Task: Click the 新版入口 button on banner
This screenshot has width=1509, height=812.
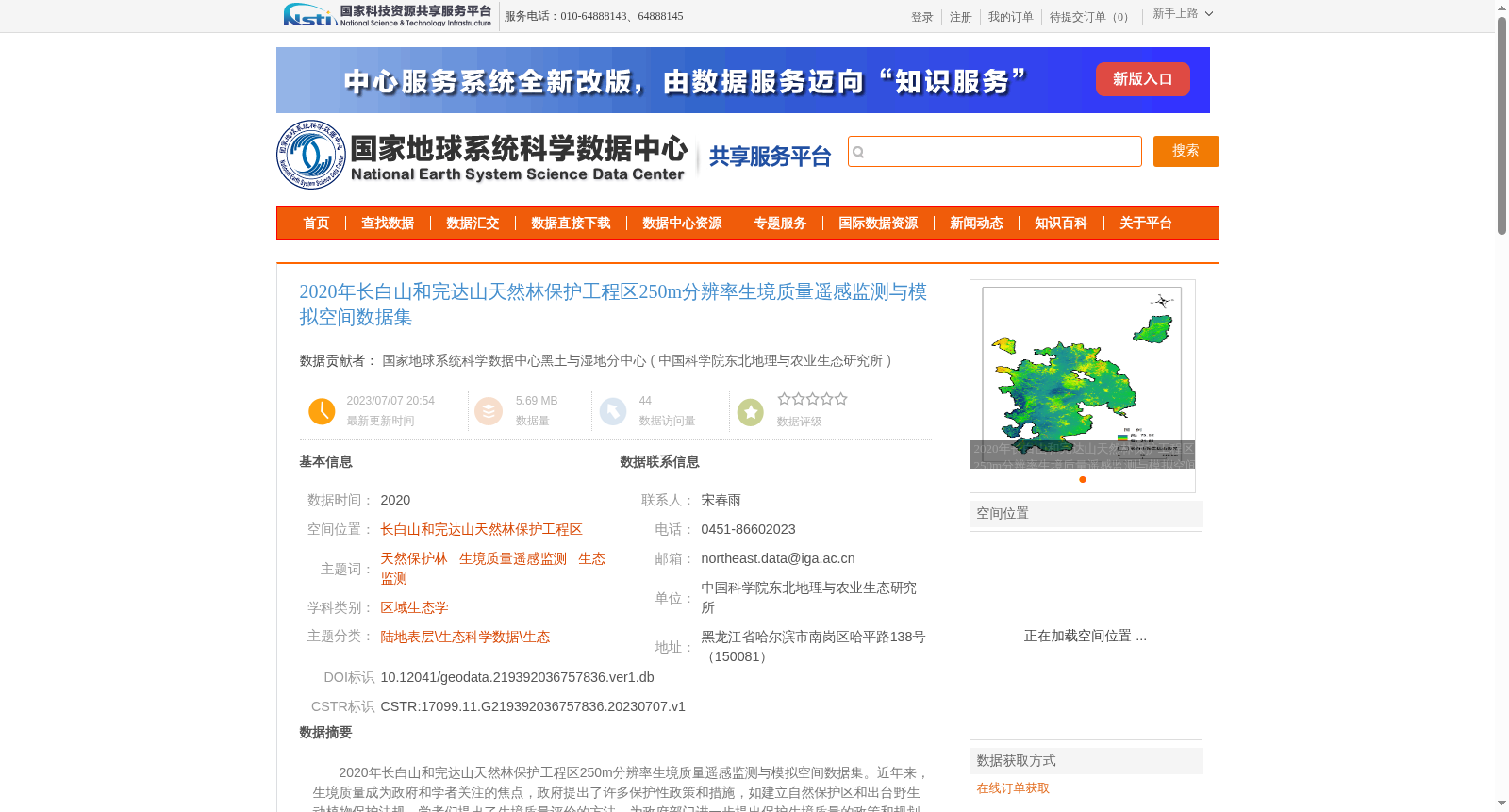Action: point(1143,79)
